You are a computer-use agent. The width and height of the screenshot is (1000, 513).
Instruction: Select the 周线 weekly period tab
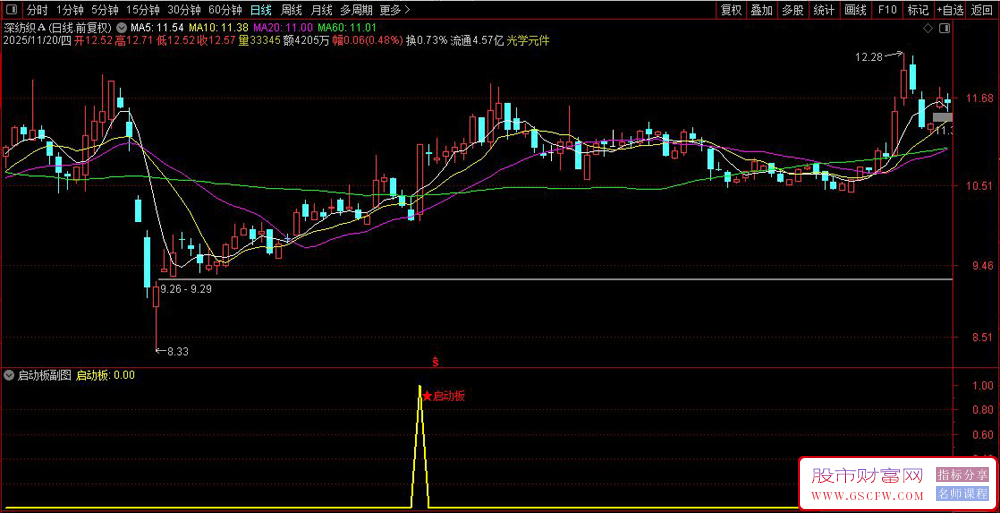[x=291, y=10]
